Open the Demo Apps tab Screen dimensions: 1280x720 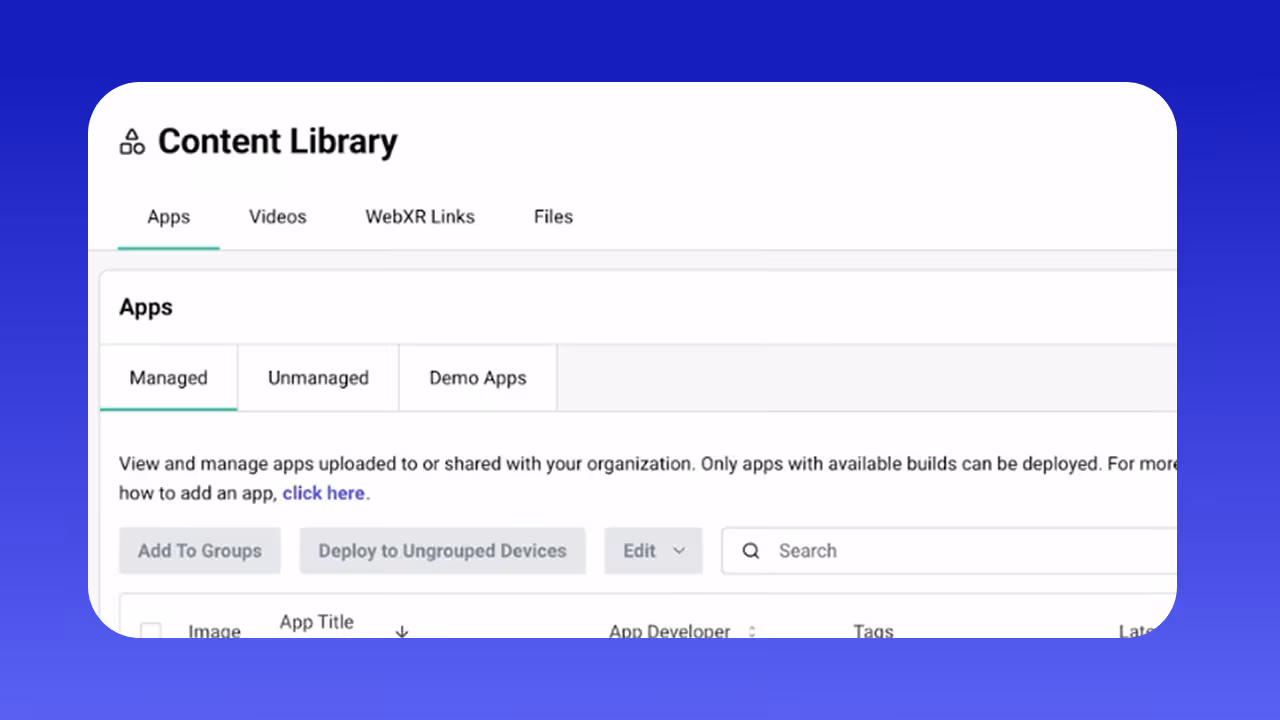click(478, 378)
